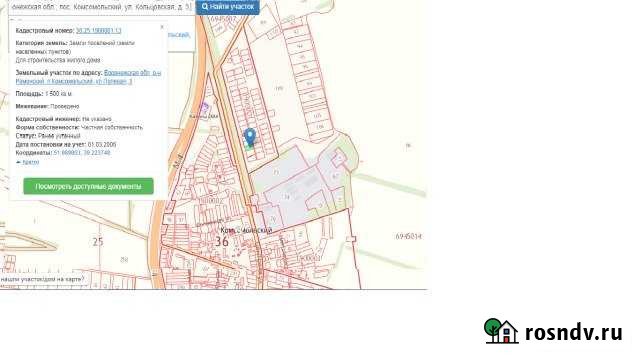Click the purple map icon near the road
The height and width of the screenshot is (360, 640).
[205, 107]
